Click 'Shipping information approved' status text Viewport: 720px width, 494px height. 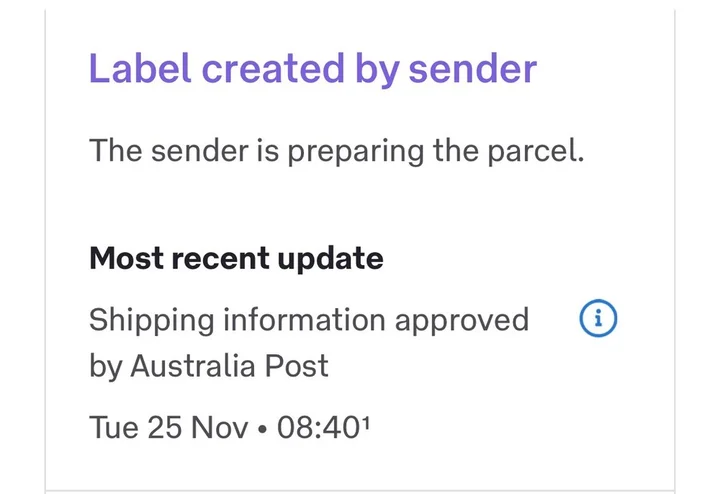pyautogui.click(x=309, y=320)
